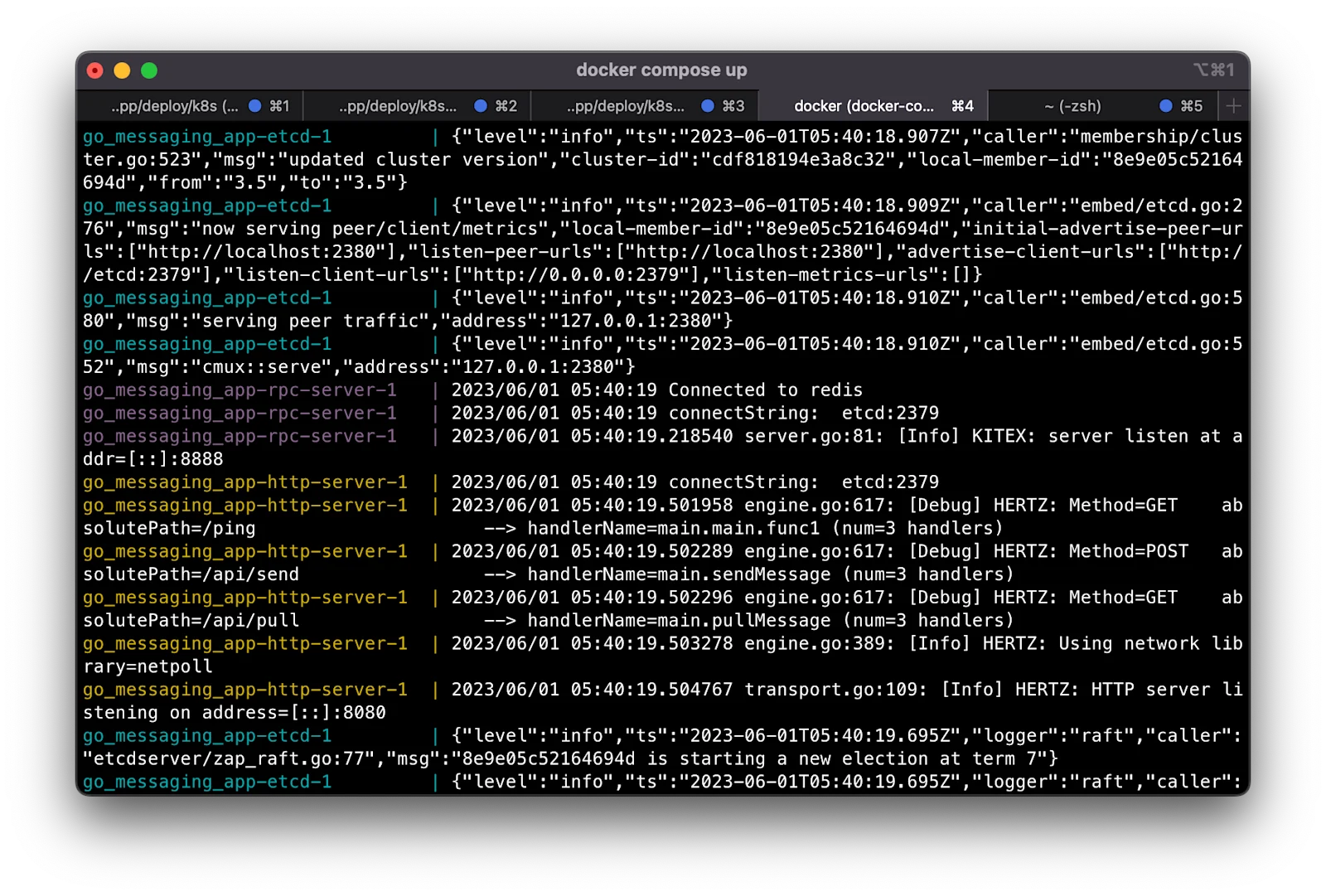Viewport: 1326px width, 896px height.
Task: Close the terminal window with the red button
Action: coord(95,70)
